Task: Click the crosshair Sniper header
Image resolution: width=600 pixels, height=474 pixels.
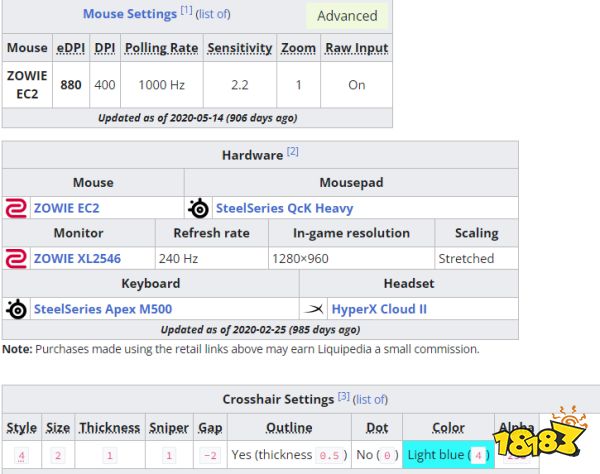Action: 169,427
